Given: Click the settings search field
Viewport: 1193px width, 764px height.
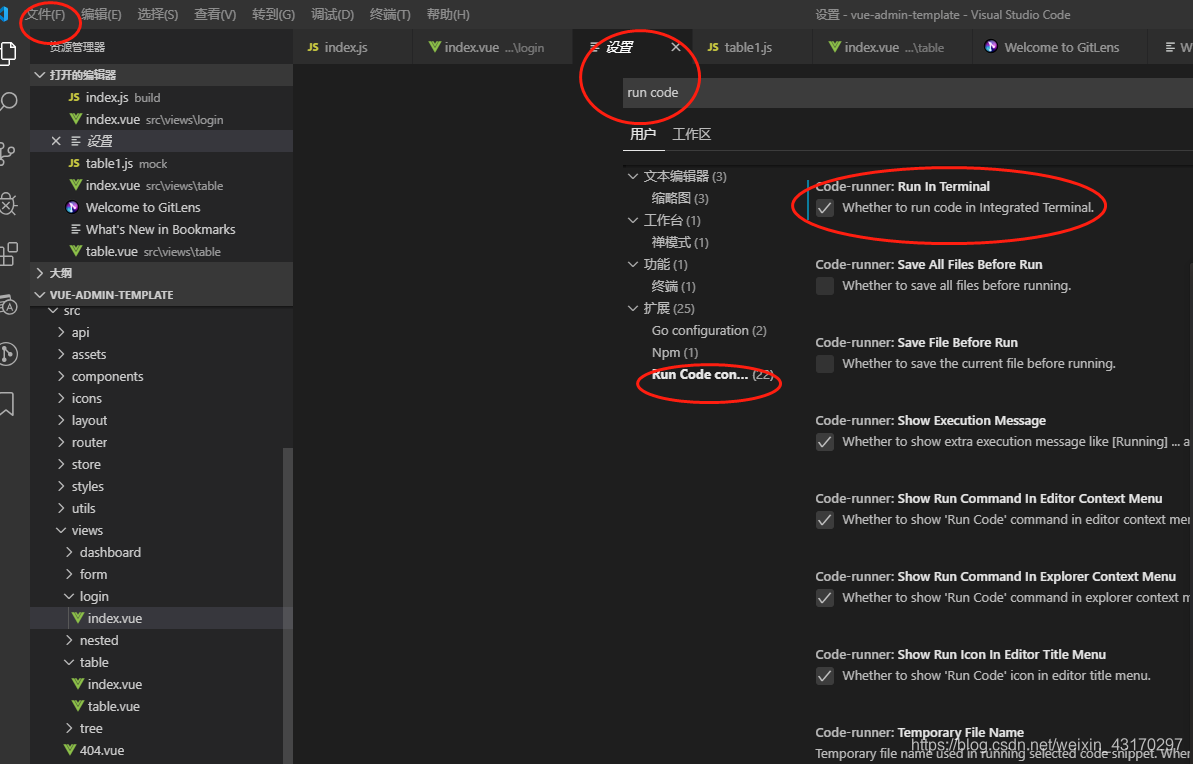Looking at the screenshot, I should pos(908,93).
